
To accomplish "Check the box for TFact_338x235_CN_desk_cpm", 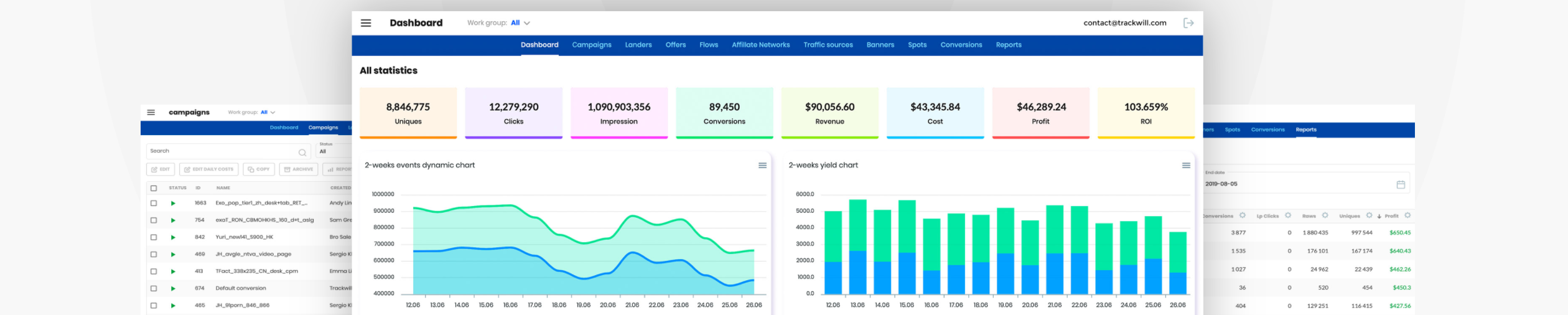I will click(154, 271).
